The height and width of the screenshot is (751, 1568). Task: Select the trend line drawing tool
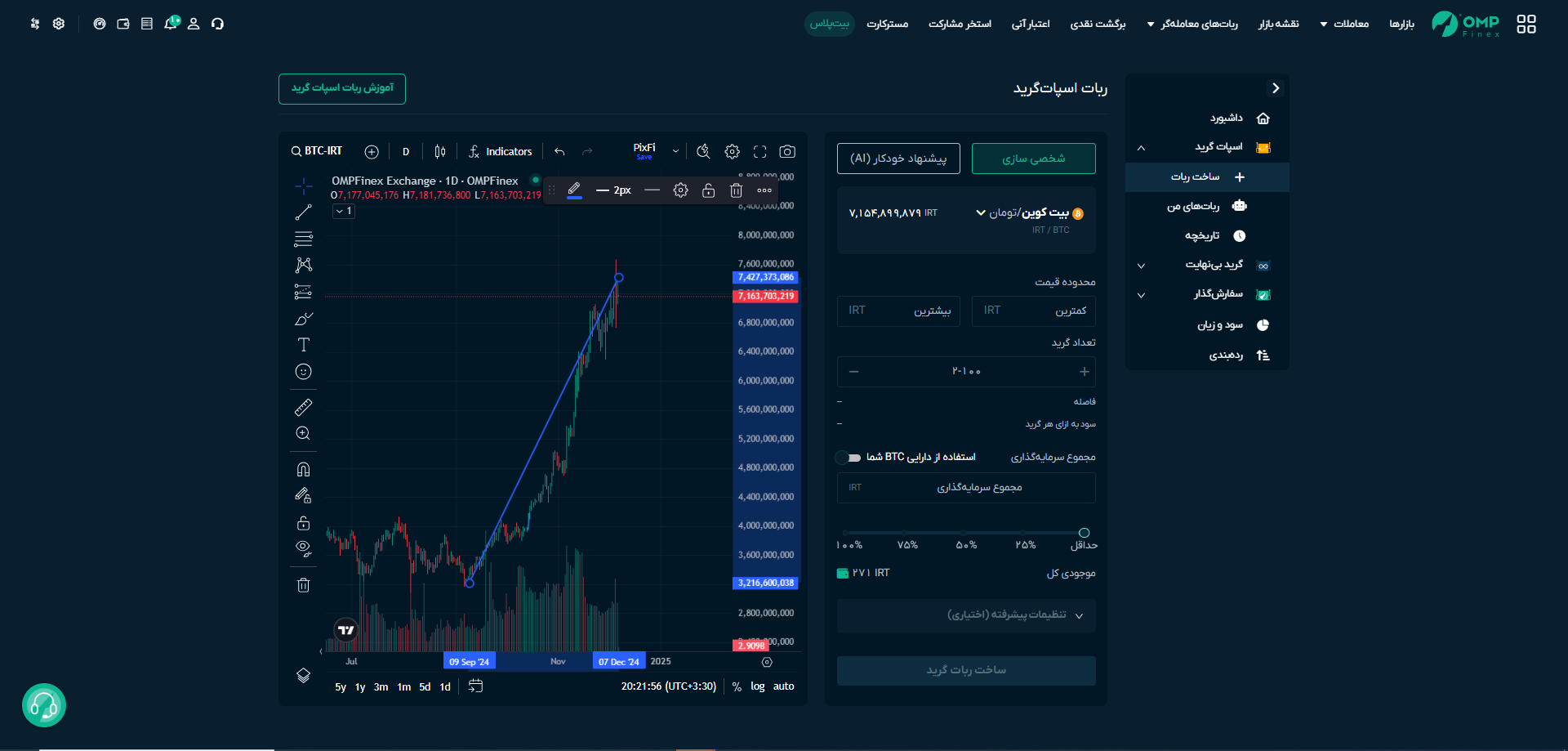303,212
